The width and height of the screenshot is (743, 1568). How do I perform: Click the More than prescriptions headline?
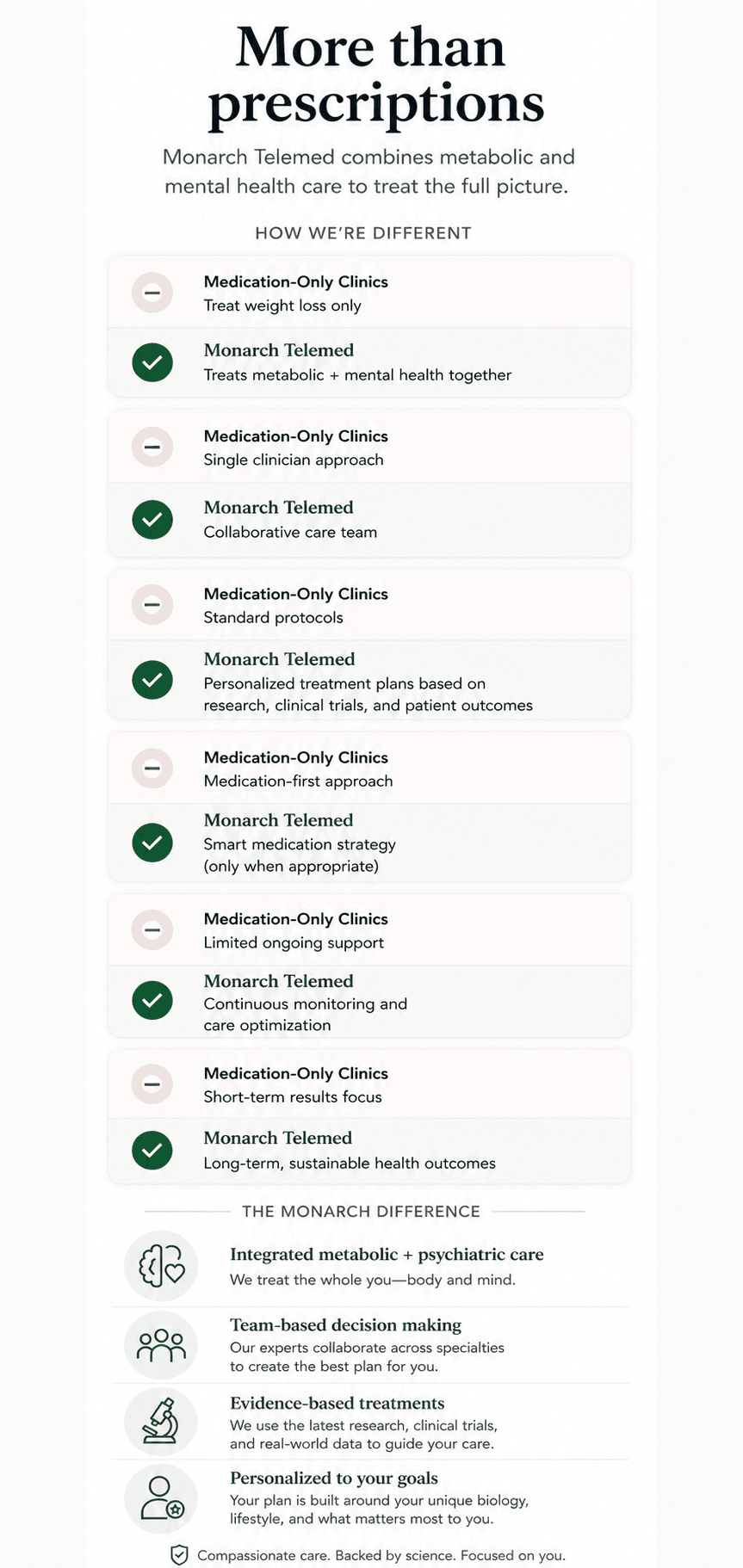click(x=373, y=75)
